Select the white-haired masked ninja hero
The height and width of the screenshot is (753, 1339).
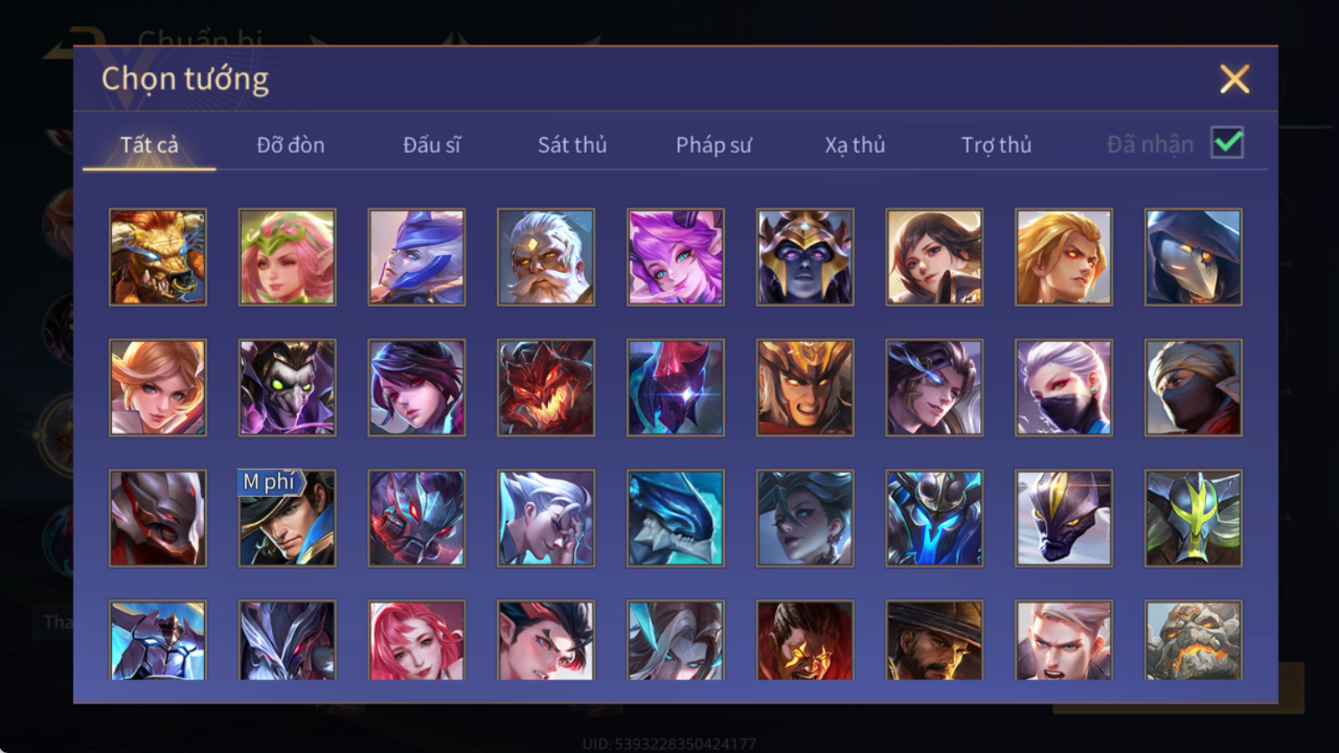click(1063, 388)
